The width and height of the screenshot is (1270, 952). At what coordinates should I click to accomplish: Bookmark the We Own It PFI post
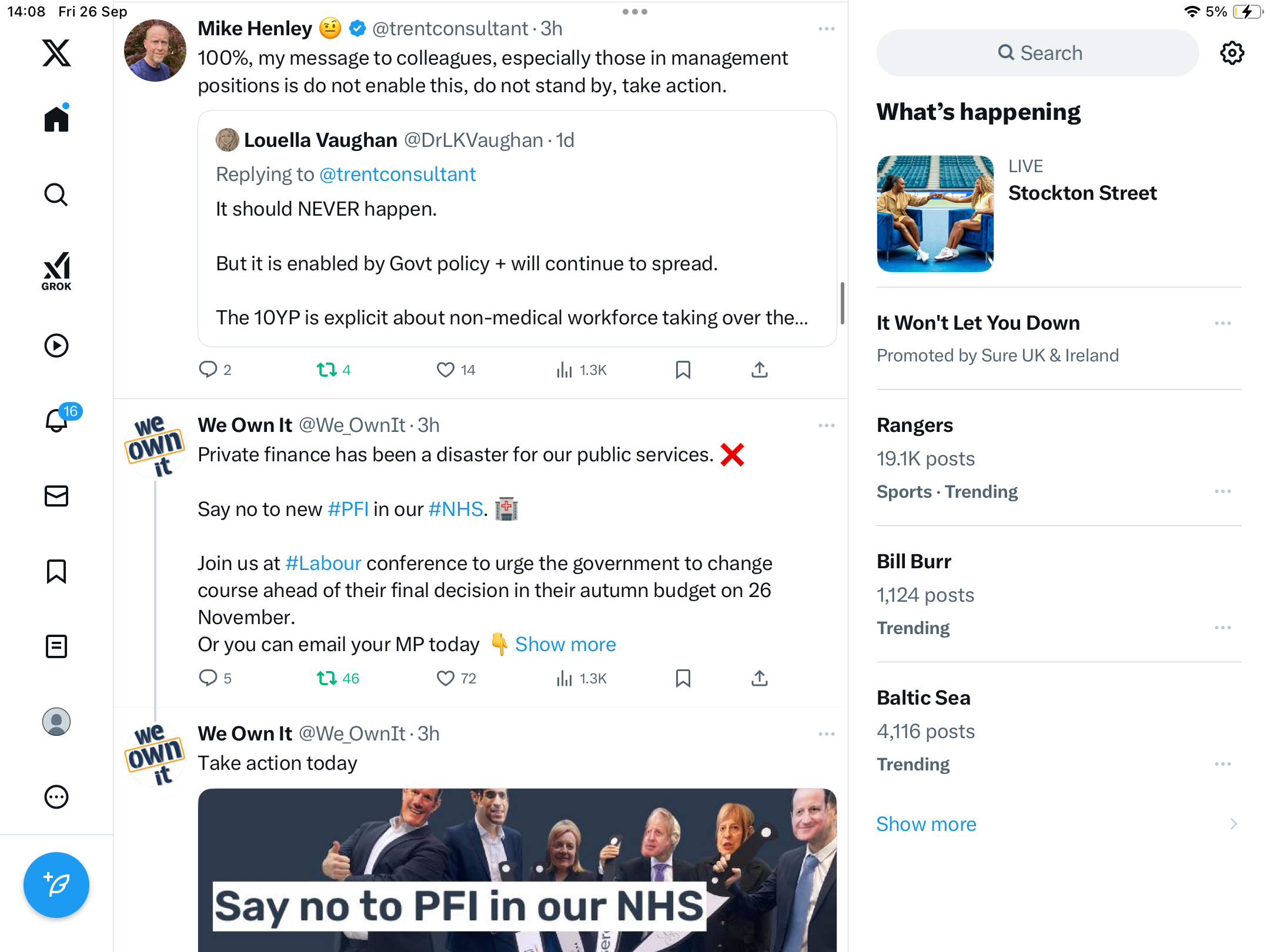point(683,678)
